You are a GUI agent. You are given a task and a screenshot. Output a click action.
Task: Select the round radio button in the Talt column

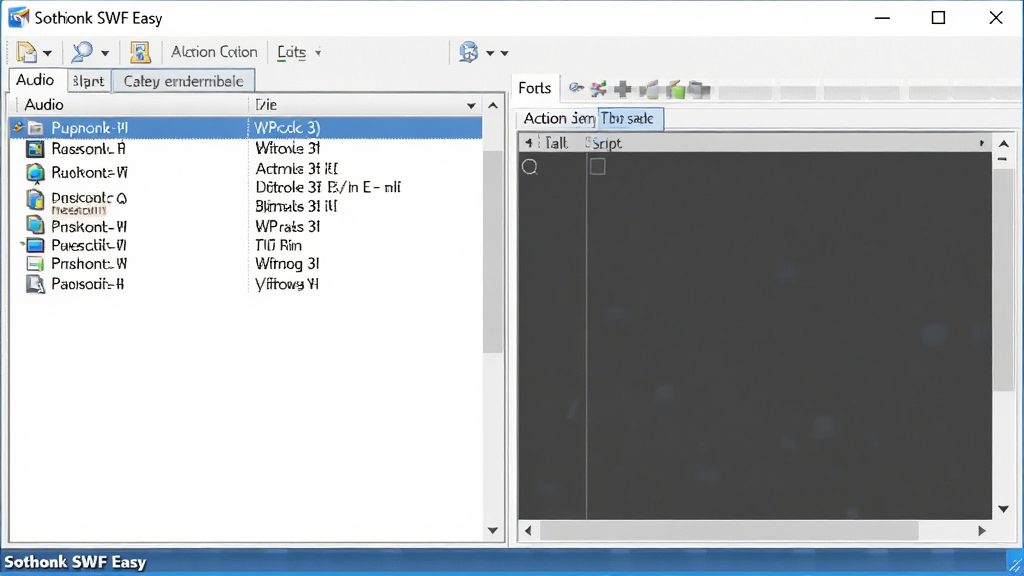530,167
